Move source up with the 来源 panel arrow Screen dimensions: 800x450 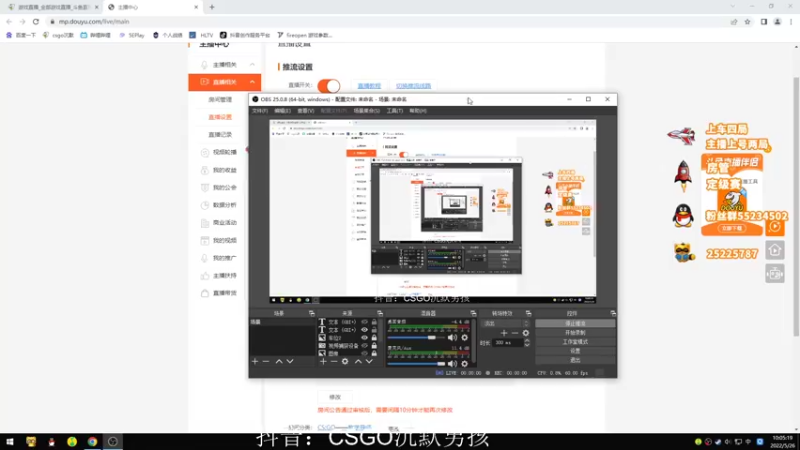tap(358, 361)
